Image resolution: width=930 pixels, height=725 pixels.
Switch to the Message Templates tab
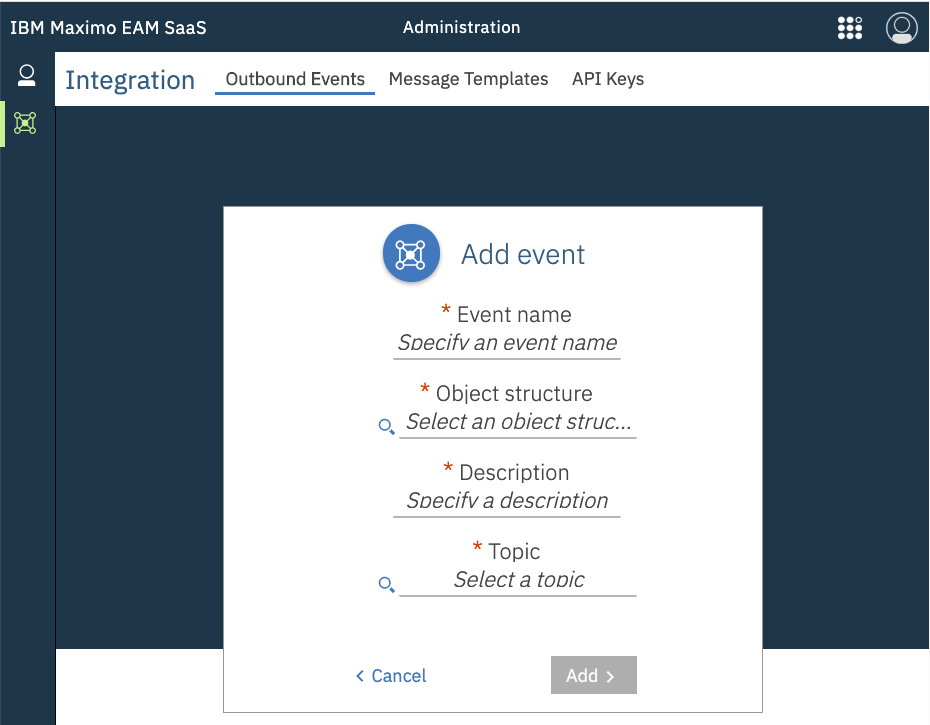coord(468,79)
